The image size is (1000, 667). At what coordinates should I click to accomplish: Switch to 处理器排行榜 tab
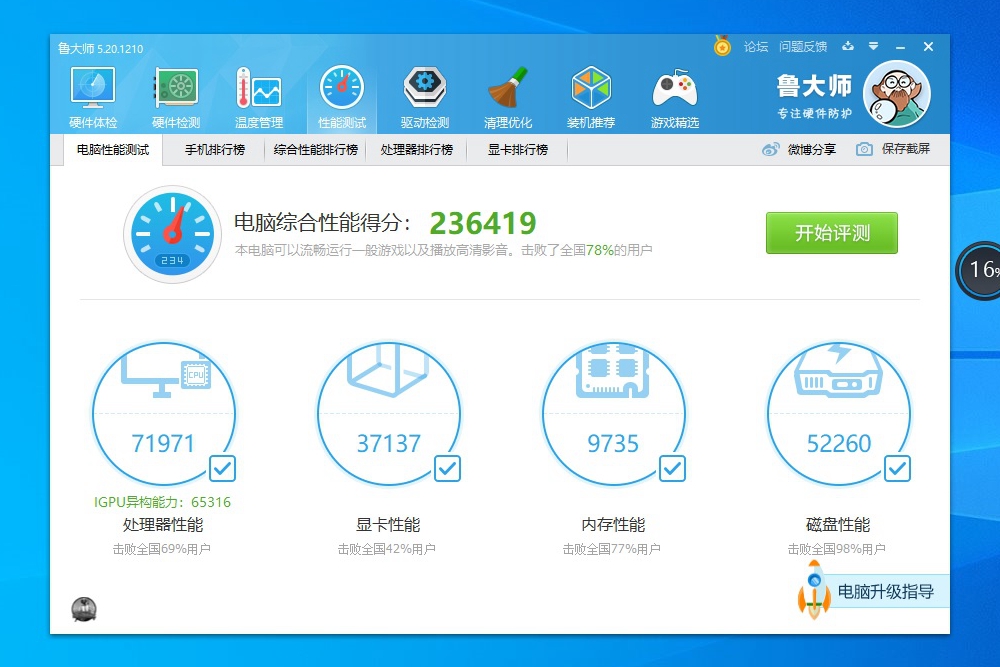point(416,150)
